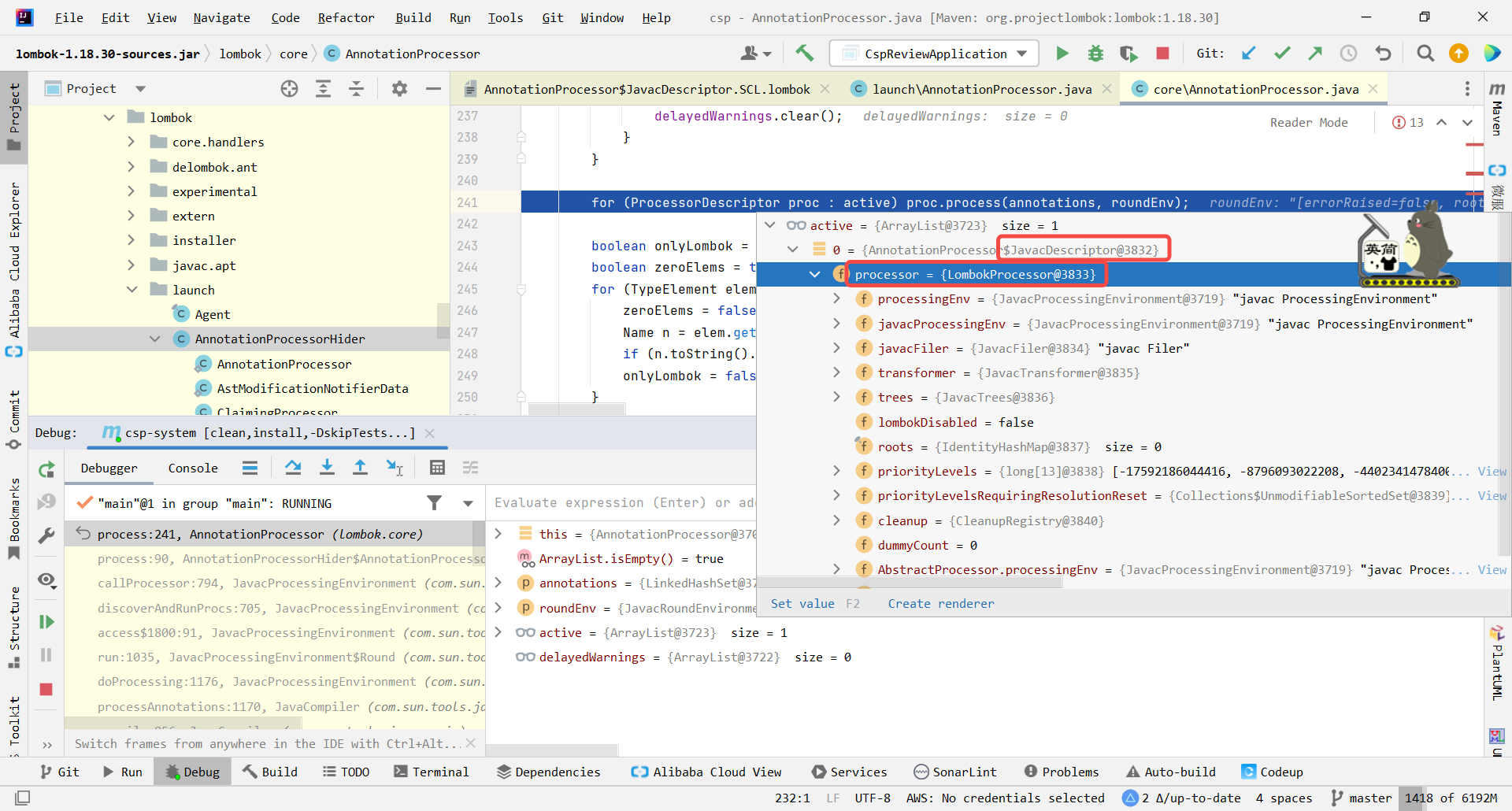1512x811 pixels.
Task: Toggle Maven tool window button
Action: [1497, 109]
